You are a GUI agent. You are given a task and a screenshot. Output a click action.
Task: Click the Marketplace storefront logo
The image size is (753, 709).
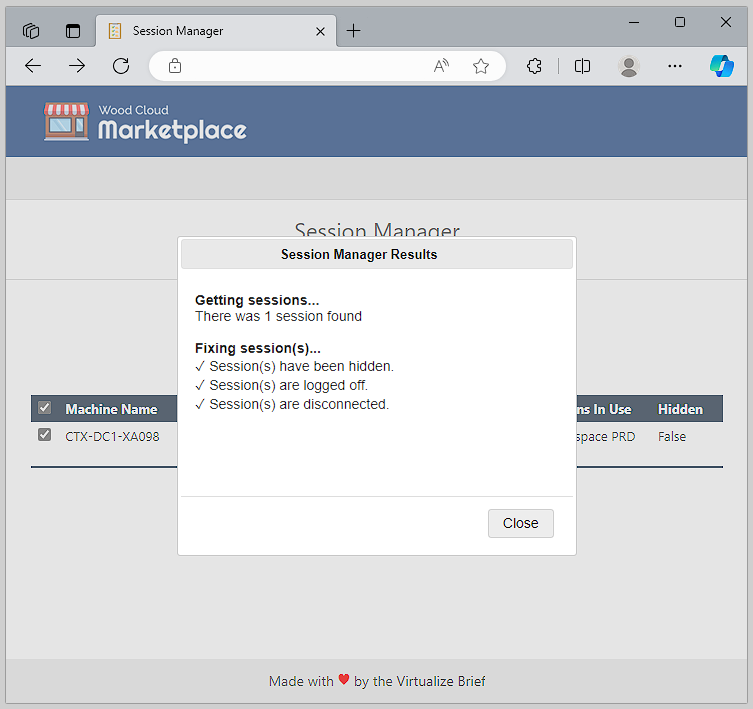click(66, 122)
